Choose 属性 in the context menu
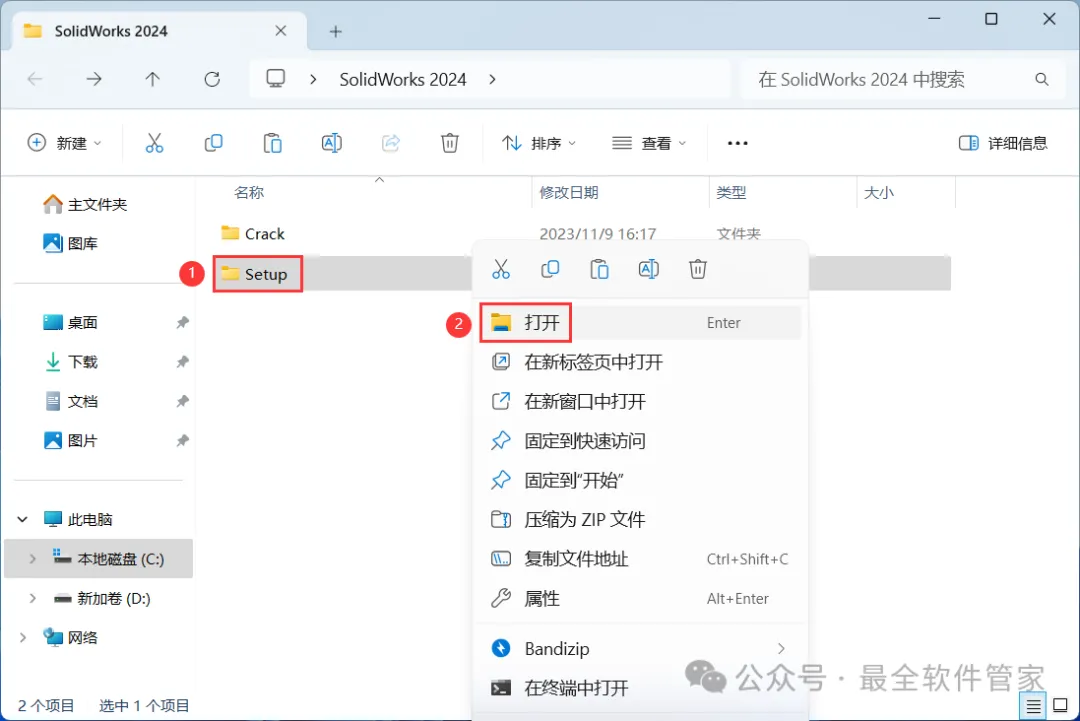Image resolution: width=1080 pixels, height=721 pixels. [x=641, y=598]
